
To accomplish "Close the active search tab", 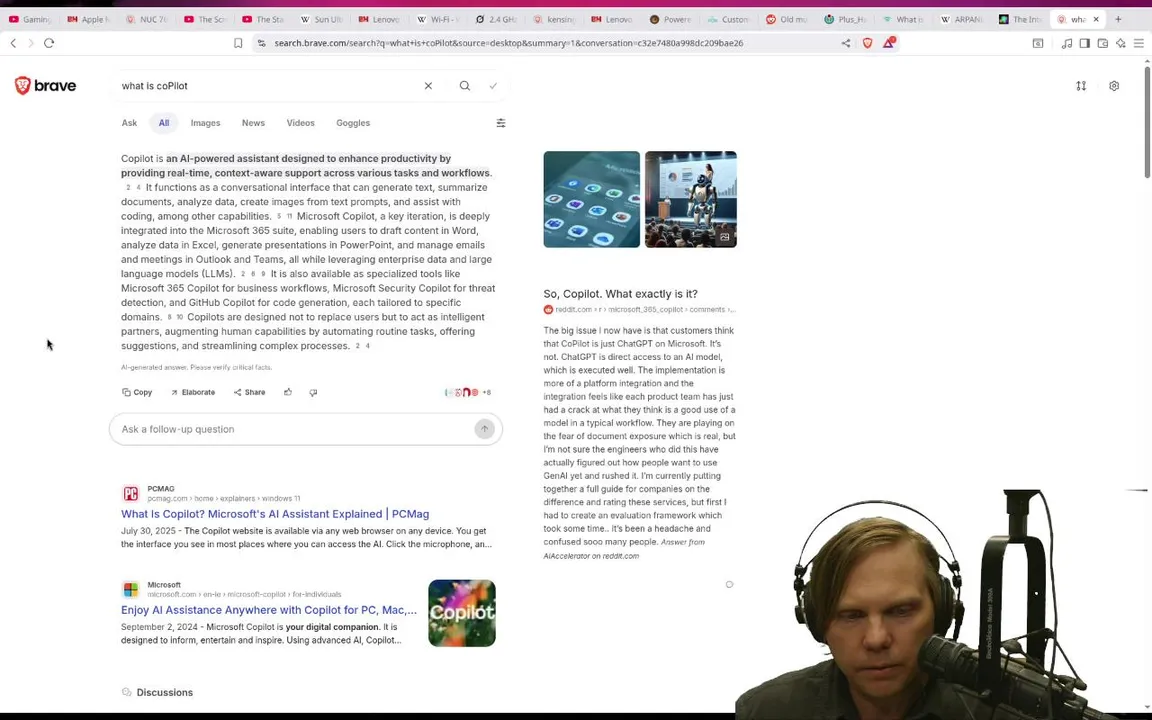I will click(x=1096, y=19).
